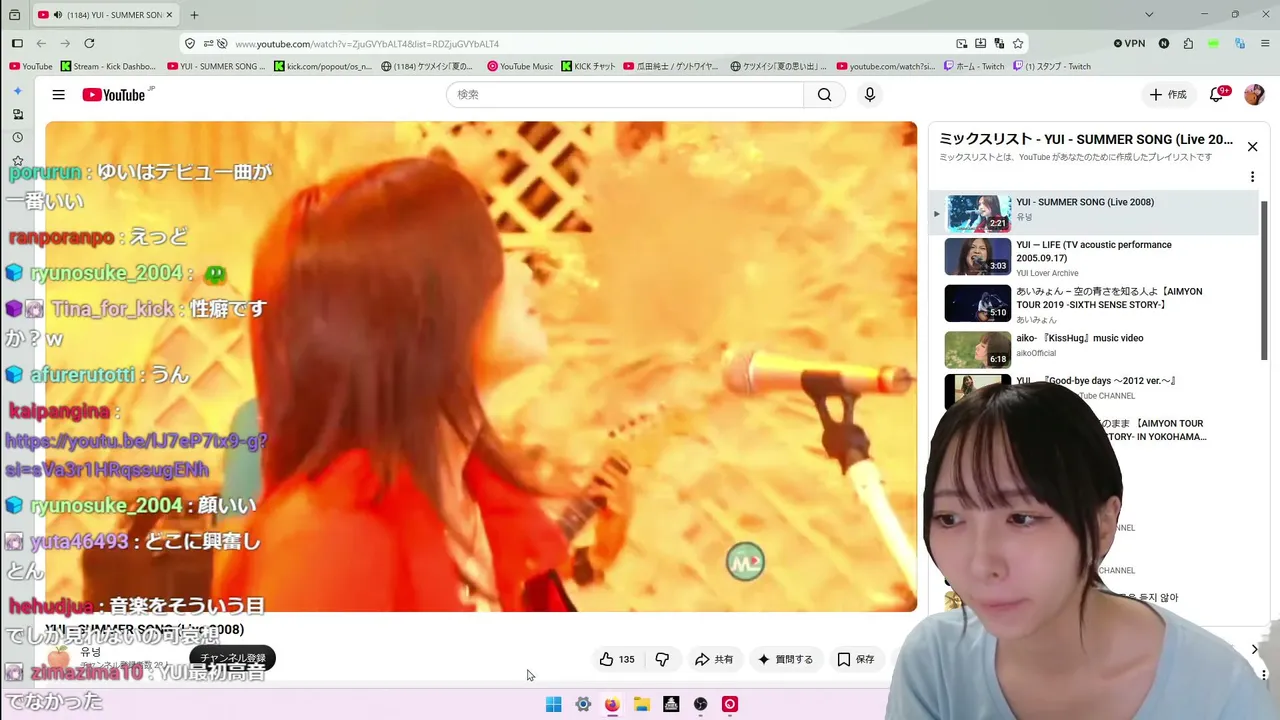This screenshot has height=720, width=1280.
Task: Click the mix playlist scrollbar
Action: 1264,280
